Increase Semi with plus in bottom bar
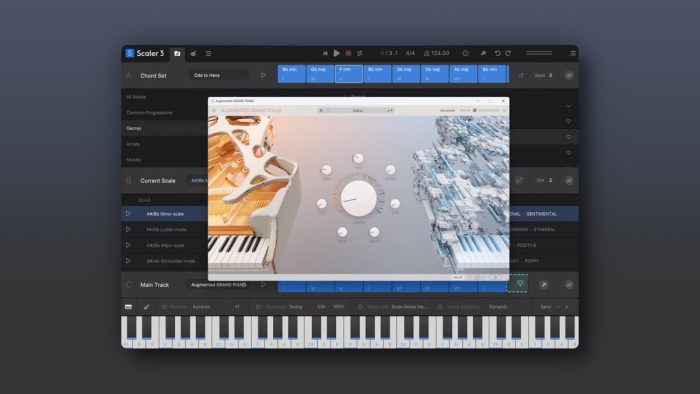The width and height of the screenshot is (700, 394). (567, 307)
